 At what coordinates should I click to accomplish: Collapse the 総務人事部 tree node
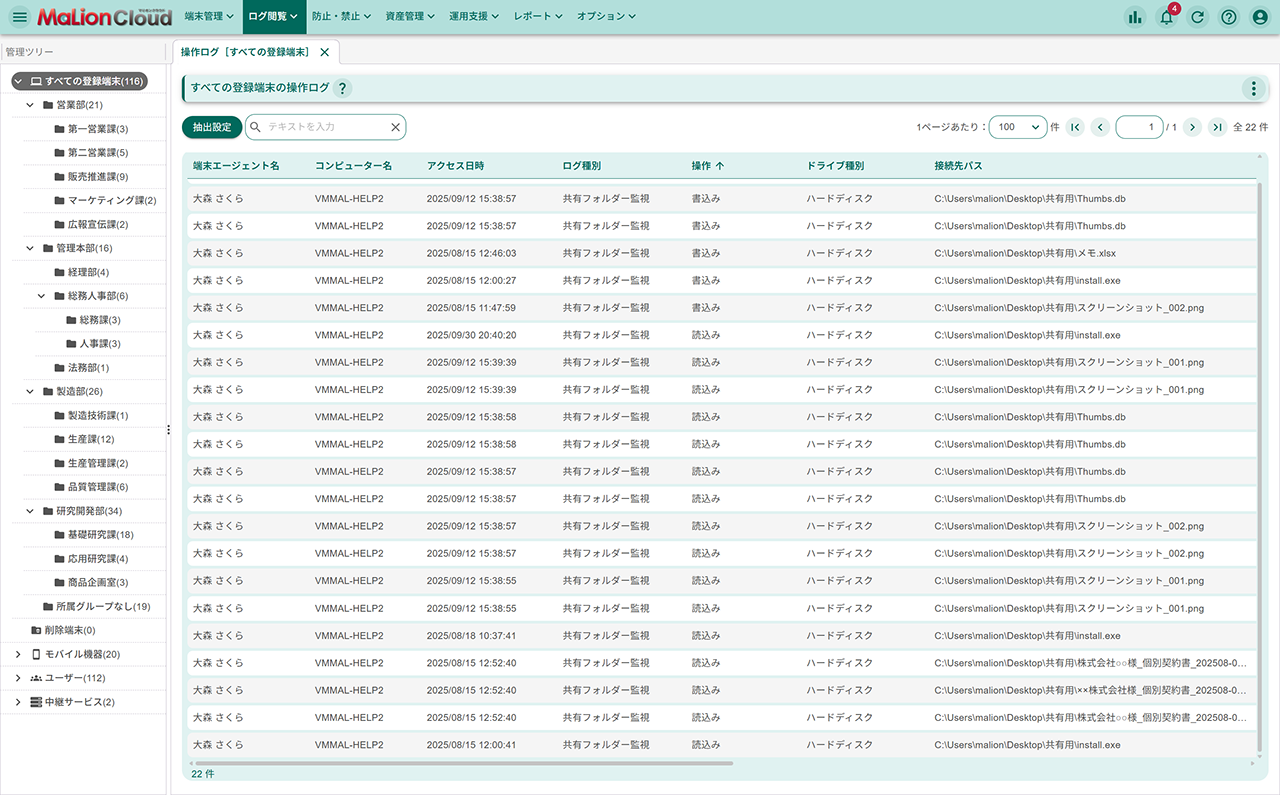coord(42,296)
